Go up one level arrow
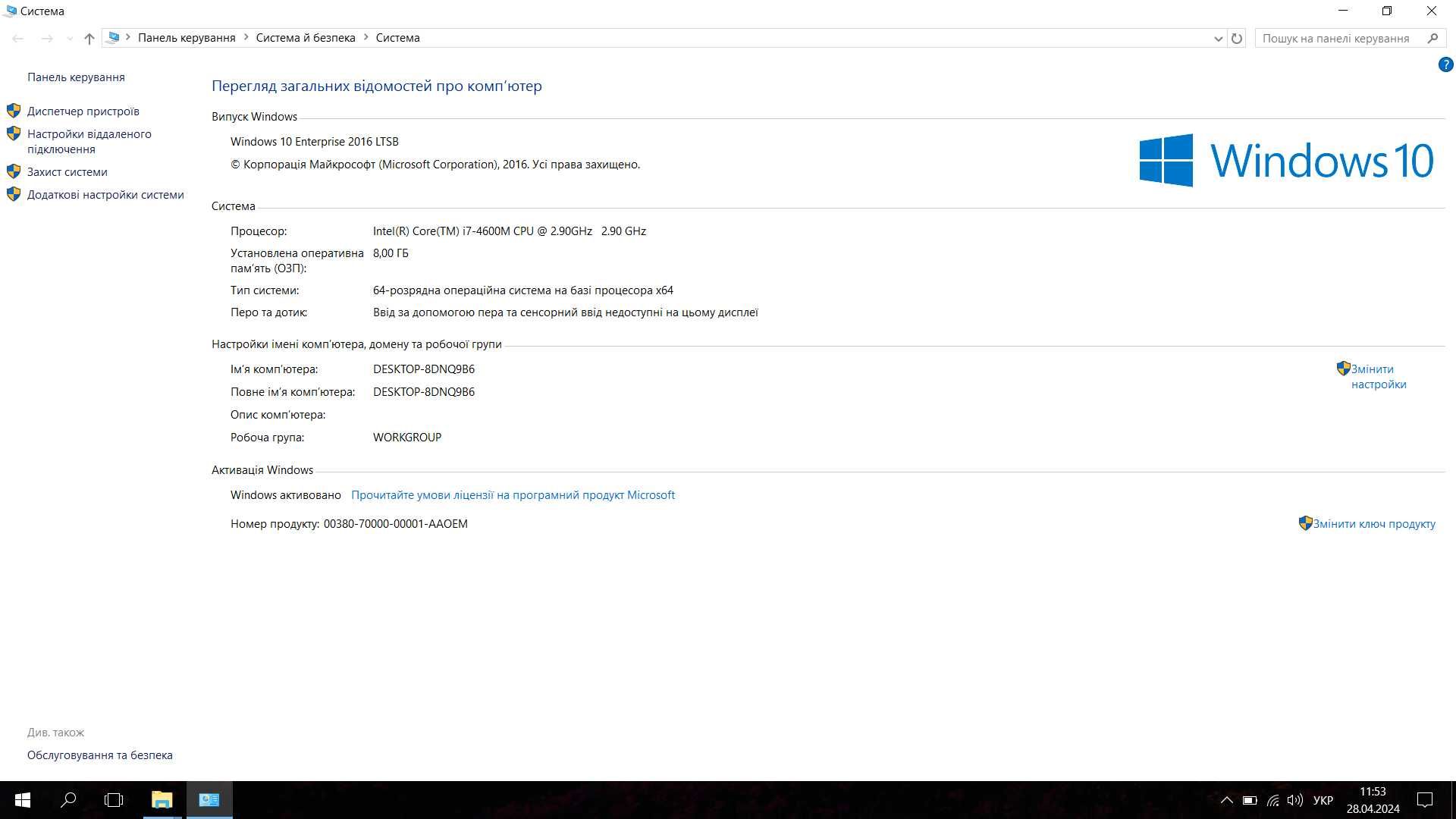The image size is (1456, 819). (x=89, y=38)
